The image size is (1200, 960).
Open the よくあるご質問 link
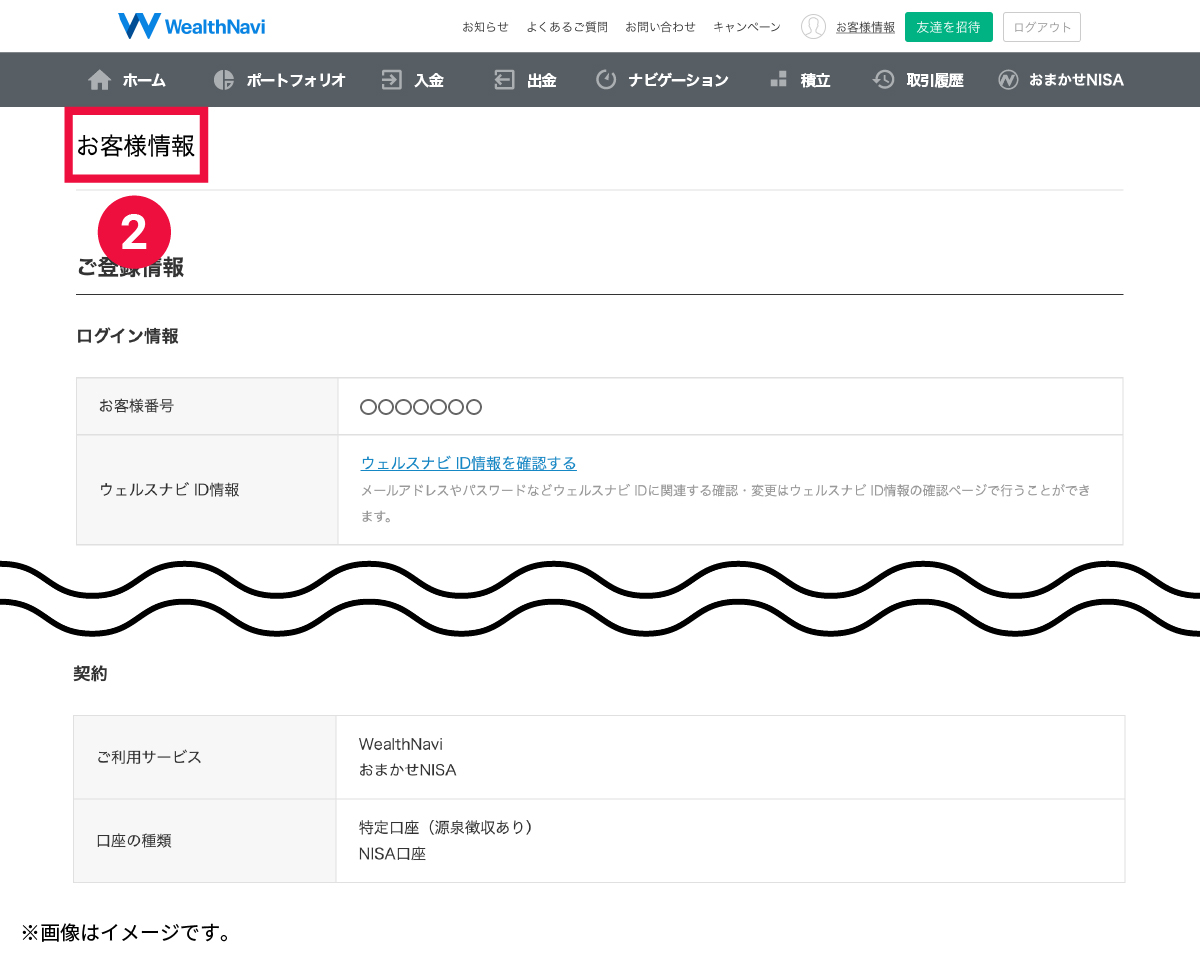pyautogui.click(x=567, y=27)
